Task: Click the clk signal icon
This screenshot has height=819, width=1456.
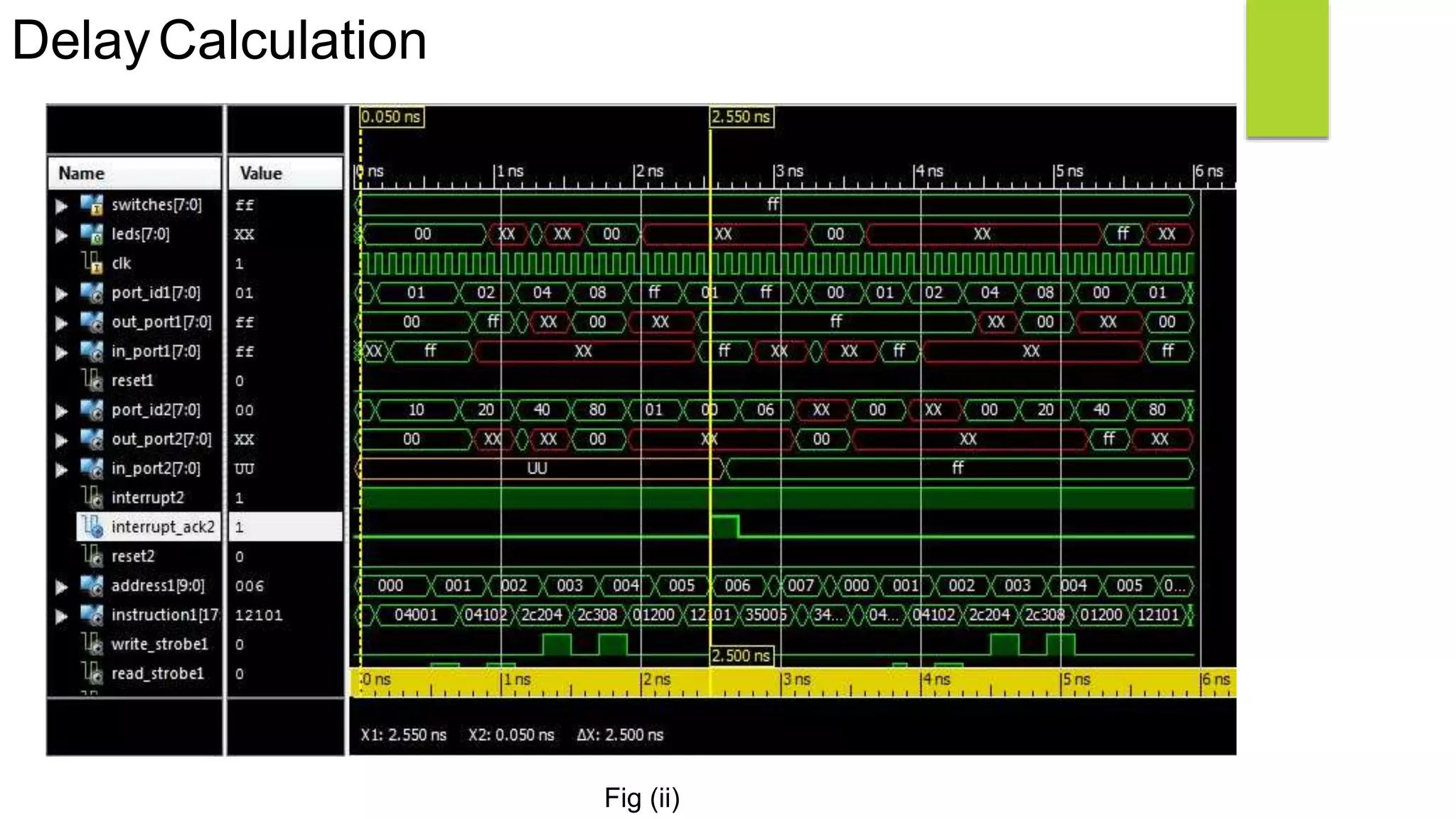Action: [91, 263]
